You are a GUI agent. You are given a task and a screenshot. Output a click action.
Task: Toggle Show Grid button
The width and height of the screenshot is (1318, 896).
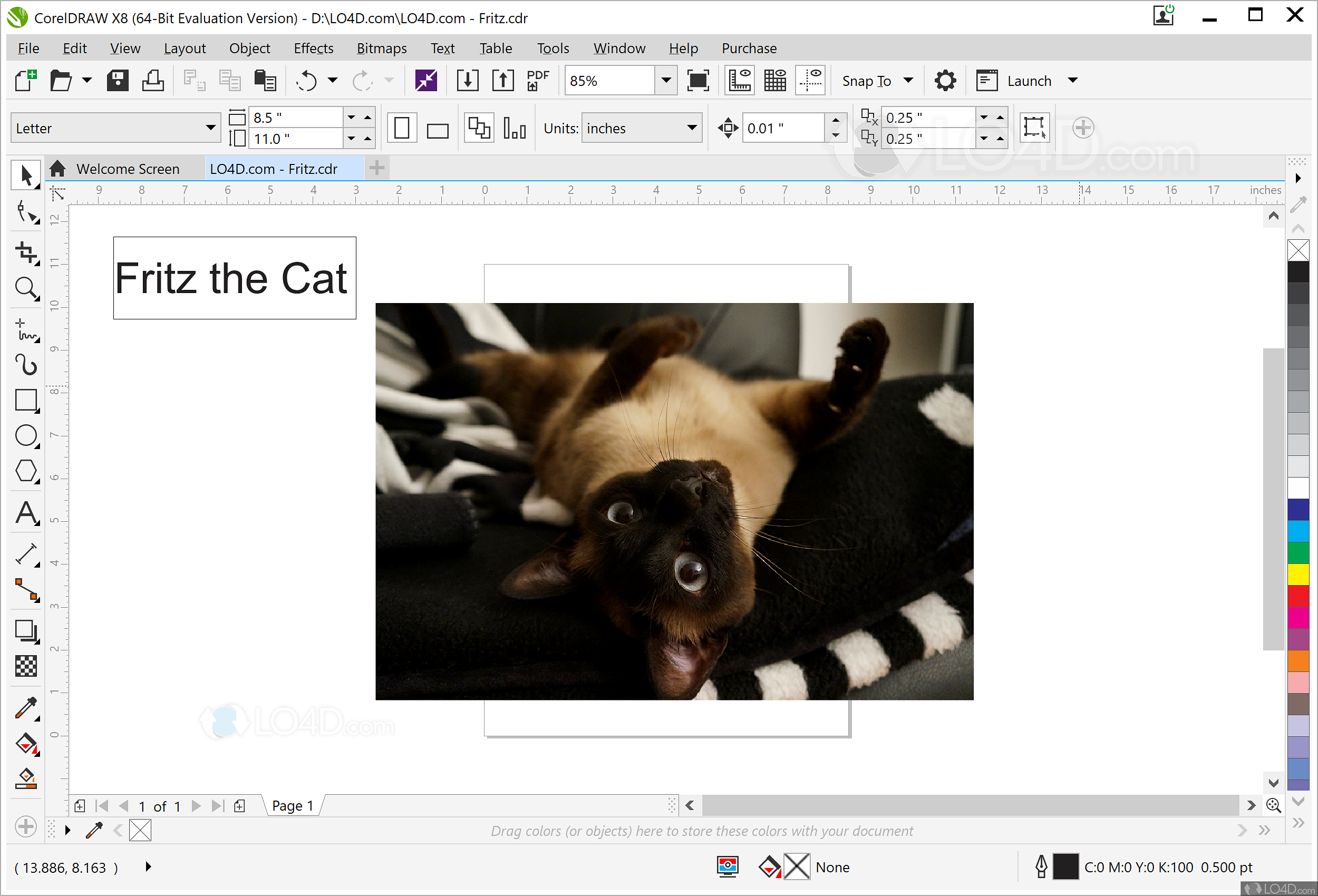[x=774, y=81]
